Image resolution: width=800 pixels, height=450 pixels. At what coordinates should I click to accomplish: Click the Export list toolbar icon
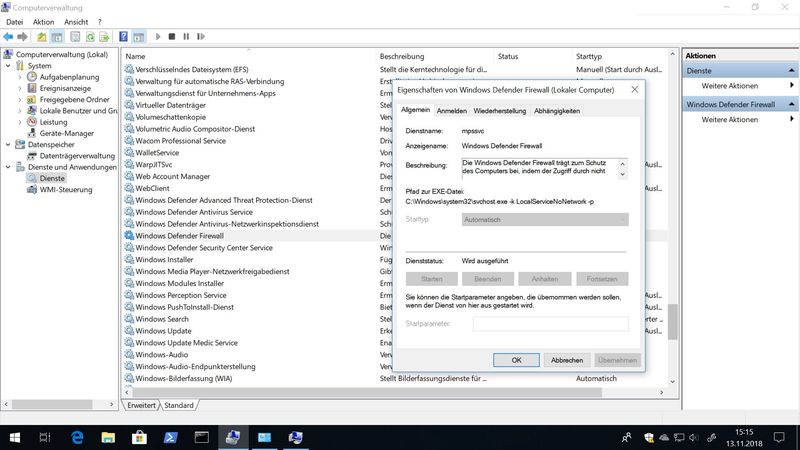click(104, 37)
